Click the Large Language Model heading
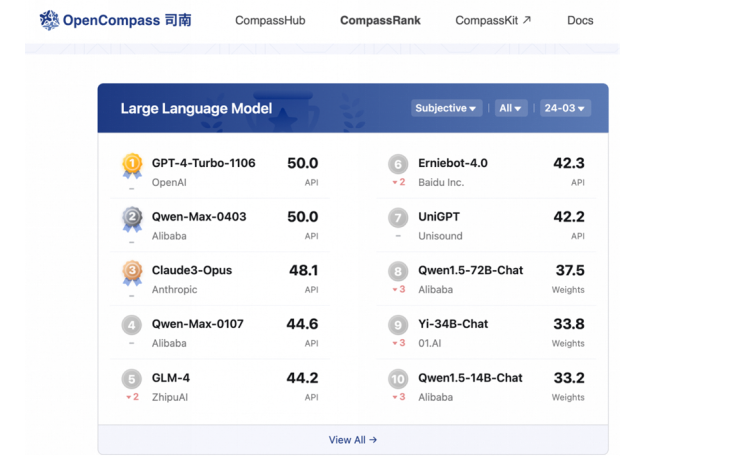The image size is (736, 469). [x=196, y=108]
